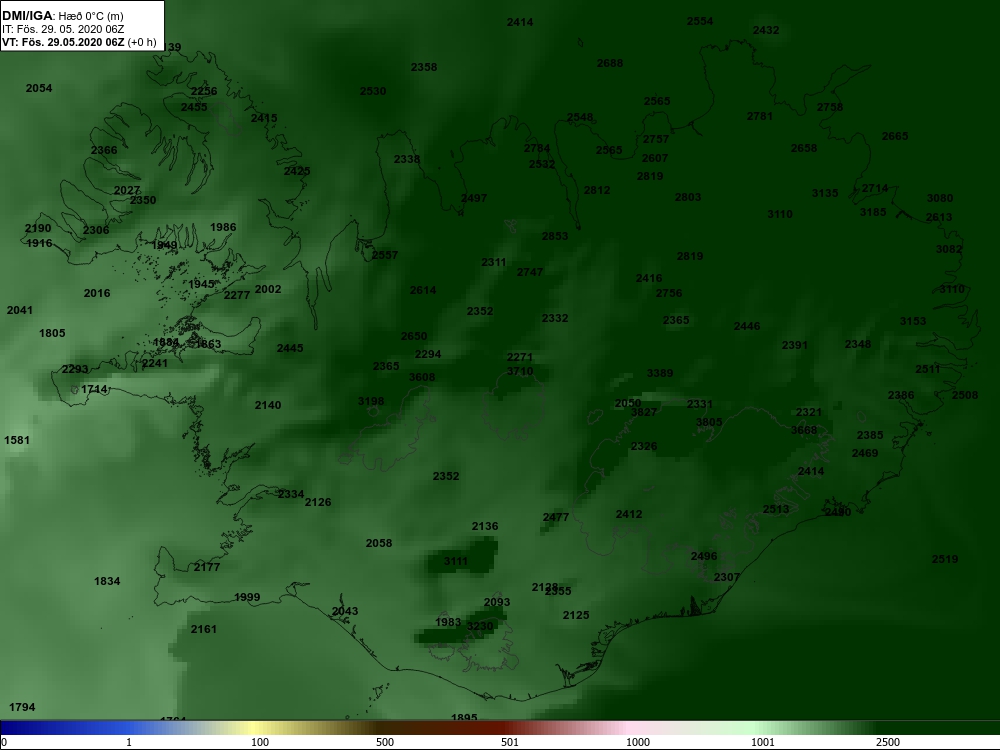1000x750 pixels.
Task: Click the map value 3230
Action: pos(480,626)
